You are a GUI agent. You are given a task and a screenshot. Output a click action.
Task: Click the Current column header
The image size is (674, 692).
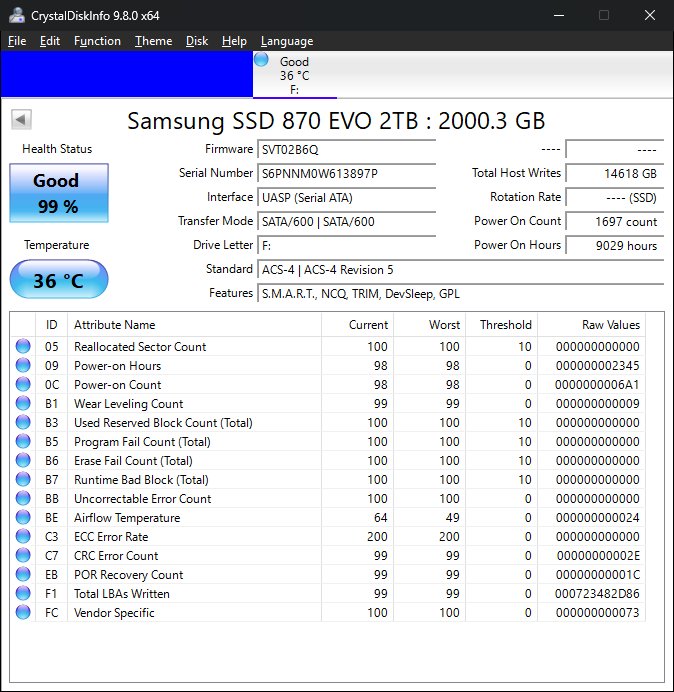(357, 325)
